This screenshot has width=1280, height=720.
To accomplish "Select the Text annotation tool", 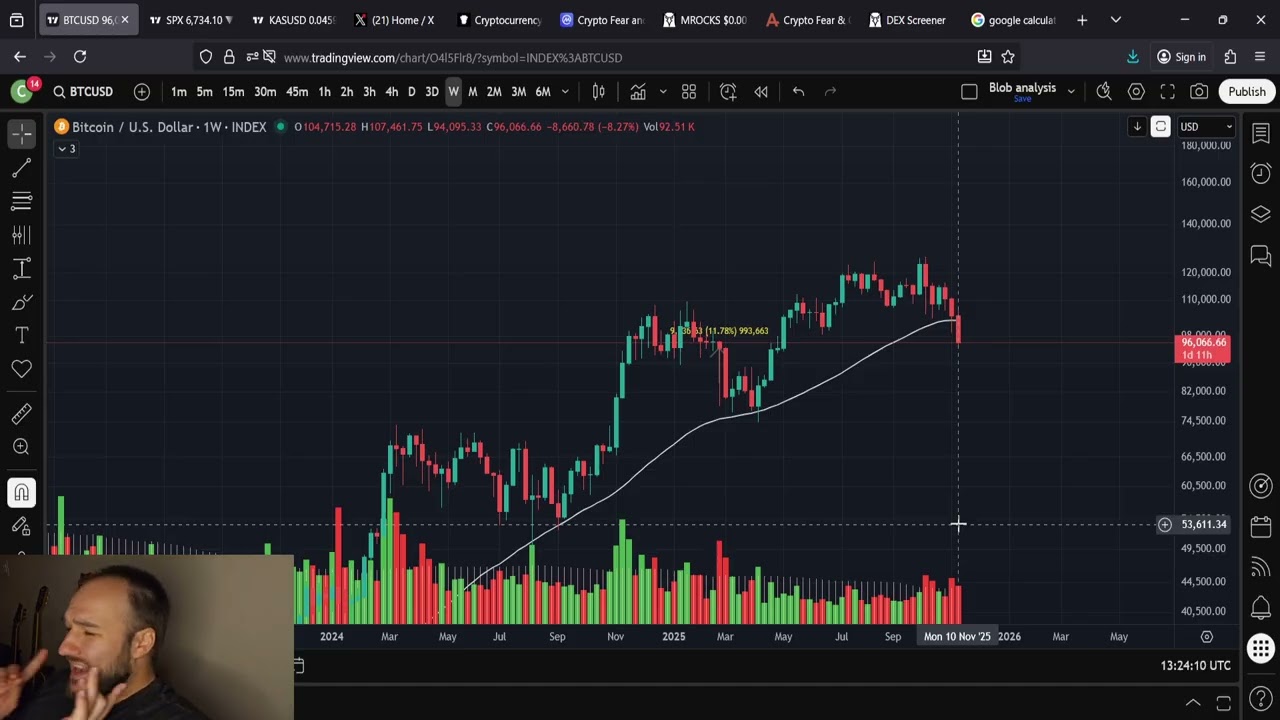I will 21,336.
